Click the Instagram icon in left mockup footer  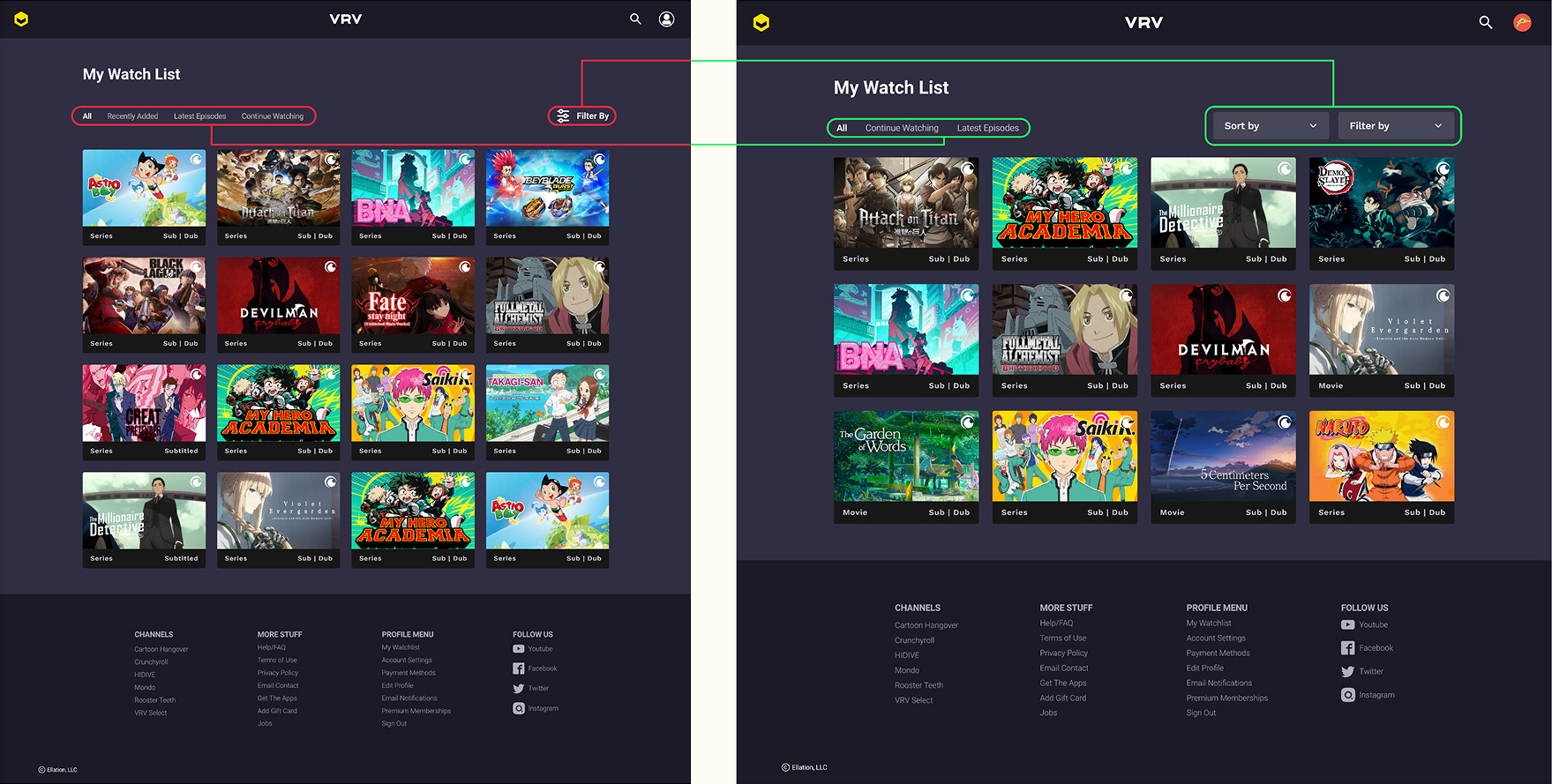pyautogui.click(x=519, y=708)
